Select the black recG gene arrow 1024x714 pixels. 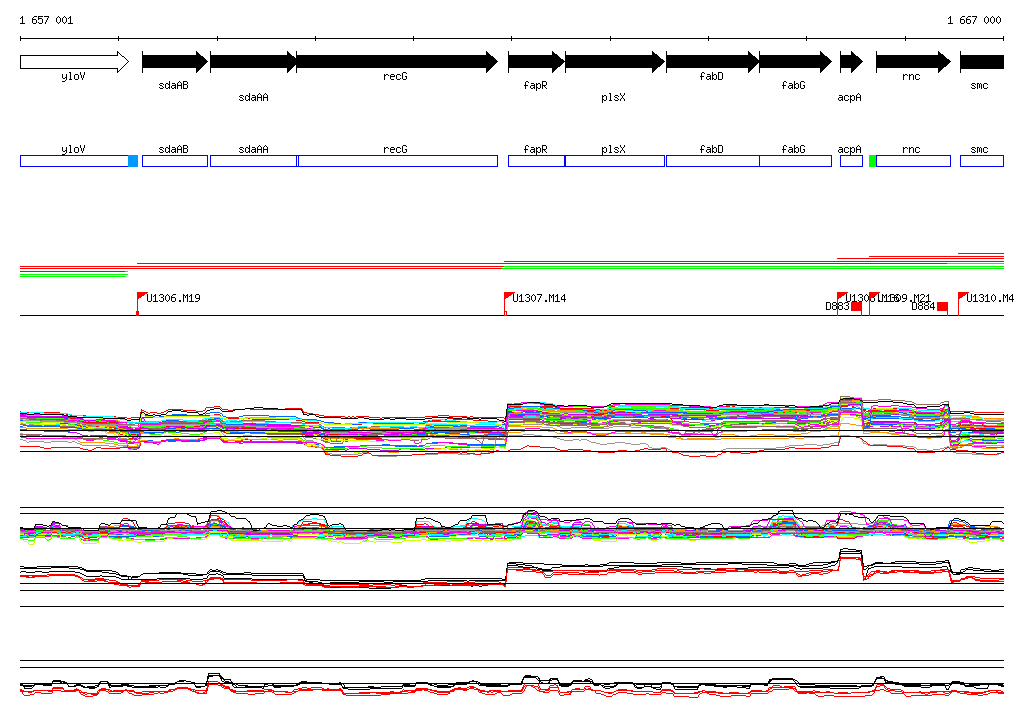click(396, 62)
